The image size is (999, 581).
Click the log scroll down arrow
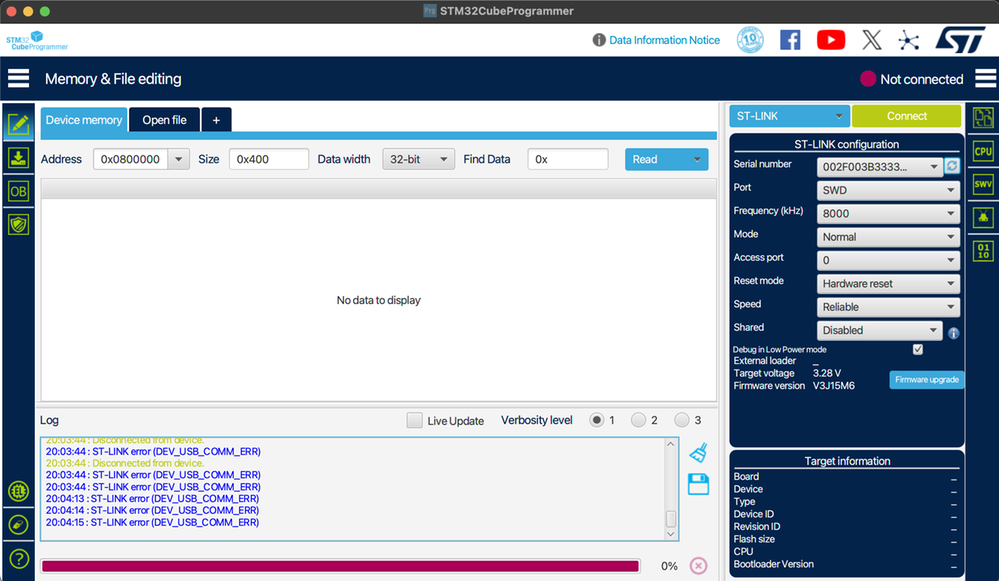click(671, 534)
